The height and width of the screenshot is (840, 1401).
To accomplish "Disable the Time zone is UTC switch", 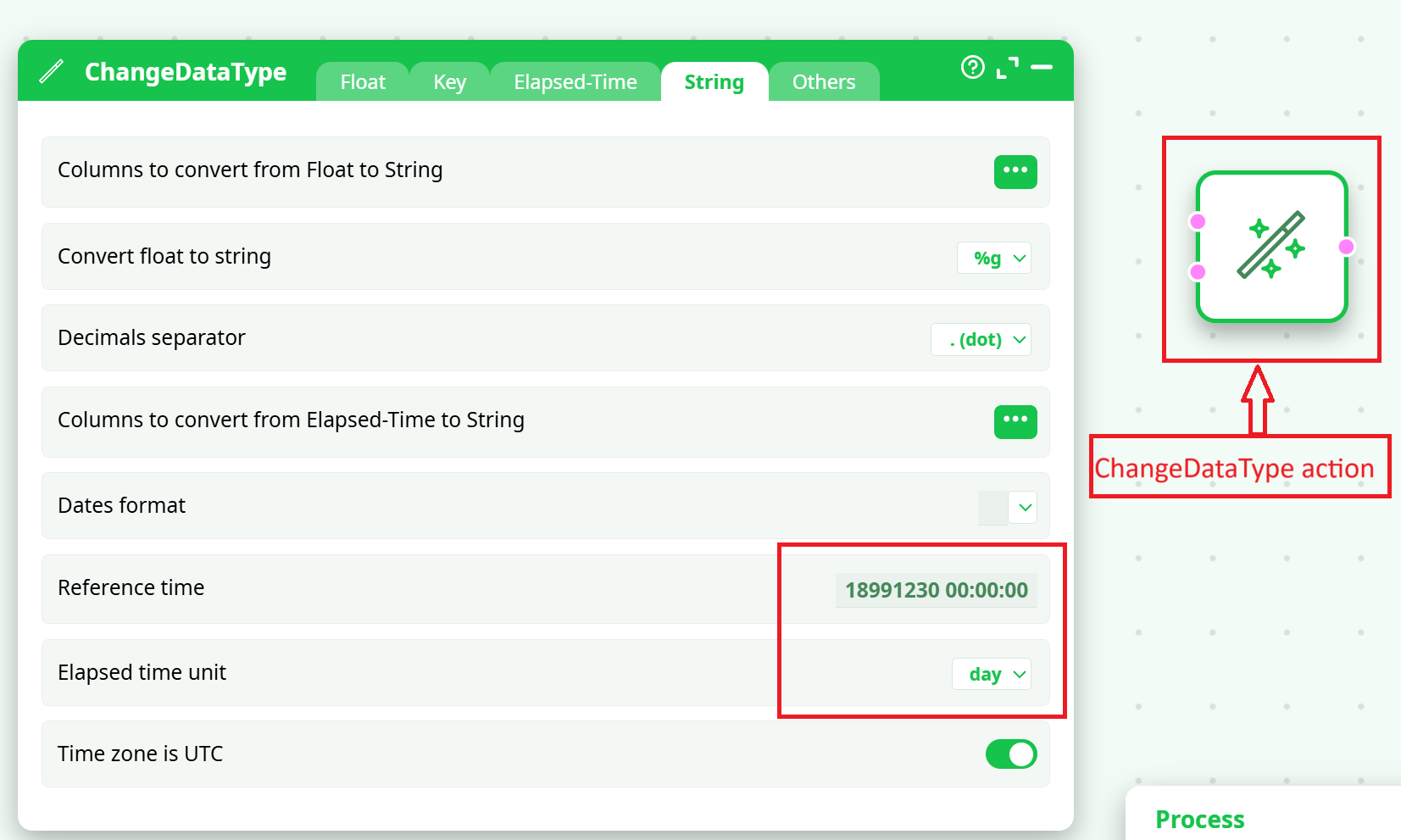I will 1010,754.
